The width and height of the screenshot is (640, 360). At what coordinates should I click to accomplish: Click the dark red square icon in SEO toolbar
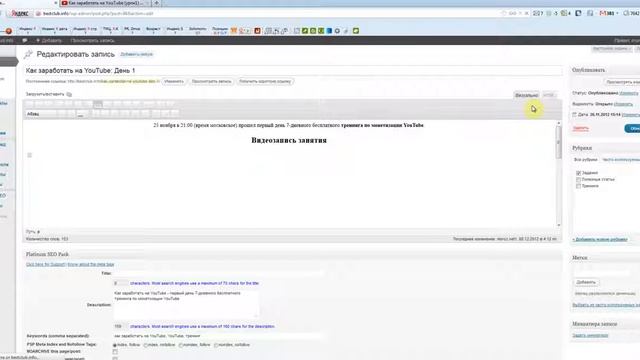point(258,31)
